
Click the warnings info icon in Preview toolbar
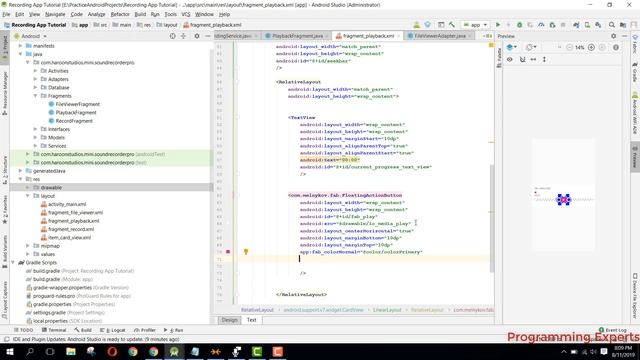[x=616, y=47]
